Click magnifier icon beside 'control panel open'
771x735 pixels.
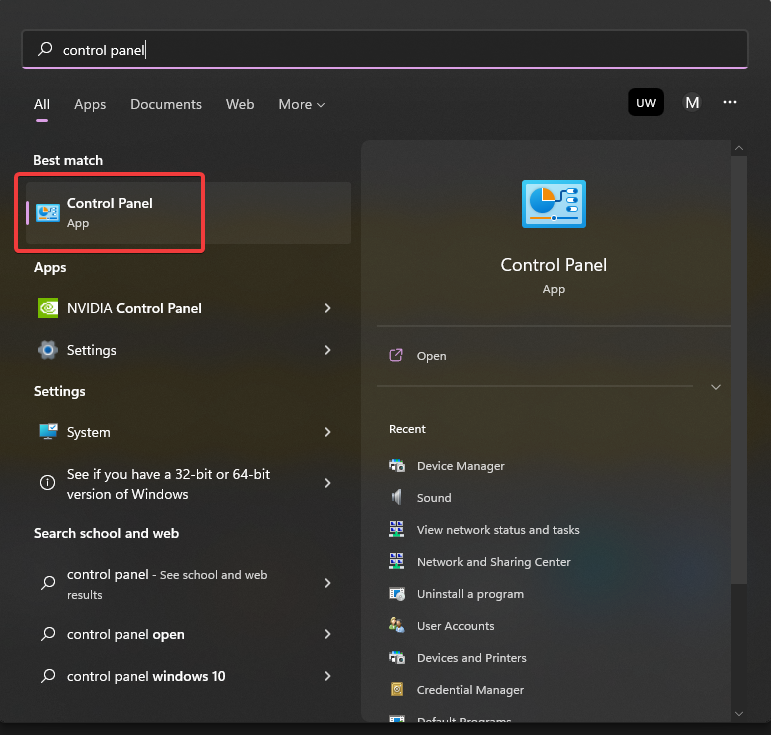tap(48, 634)
